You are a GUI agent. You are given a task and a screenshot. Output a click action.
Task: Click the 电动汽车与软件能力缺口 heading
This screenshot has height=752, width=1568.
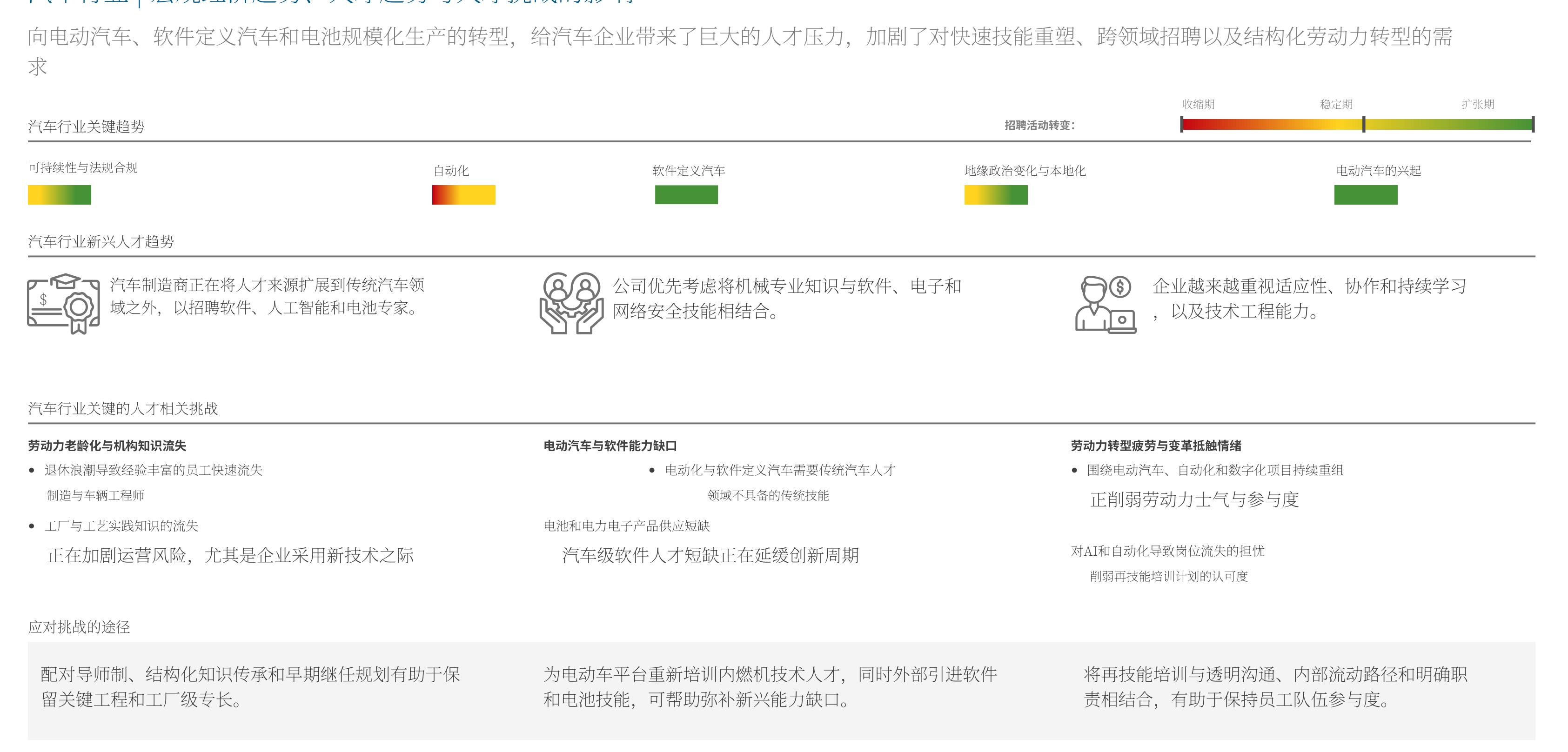(610, 446)
